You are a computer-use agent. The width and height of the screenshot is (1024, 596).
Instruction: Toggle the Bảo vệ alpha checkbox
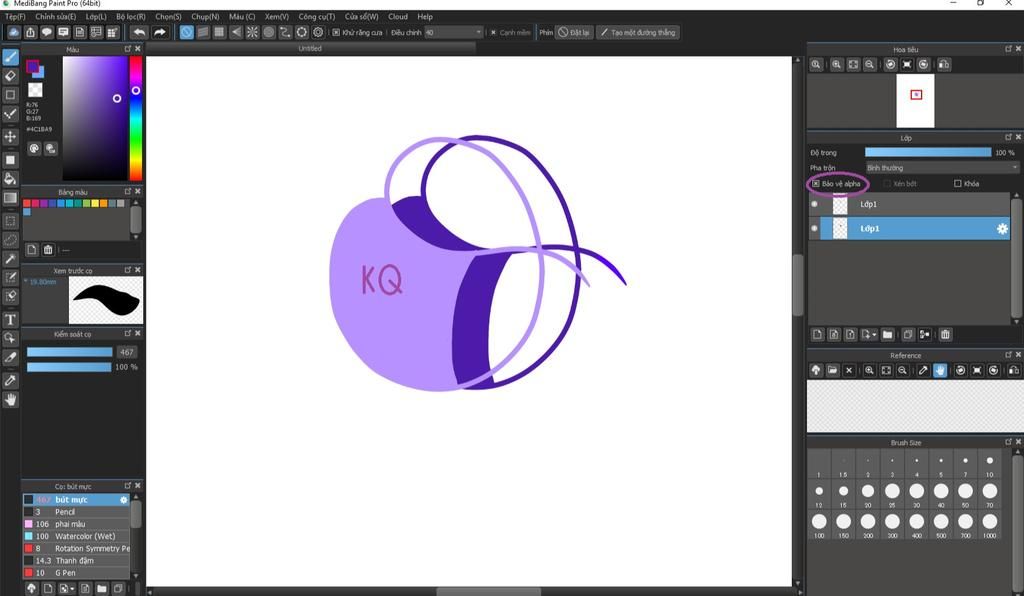(x=816, y=184)
